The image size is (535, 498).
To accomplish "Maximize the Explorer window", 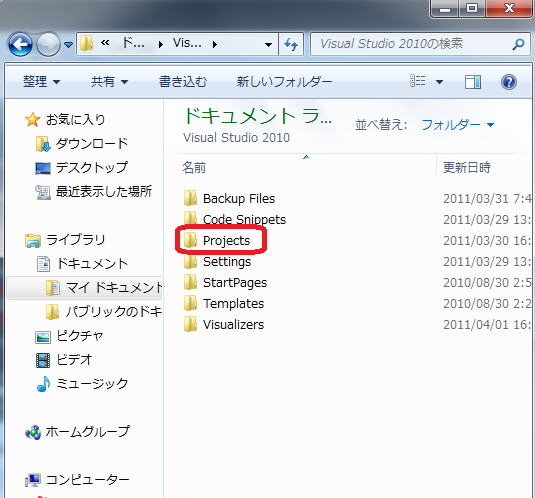I will coord(472,8).
